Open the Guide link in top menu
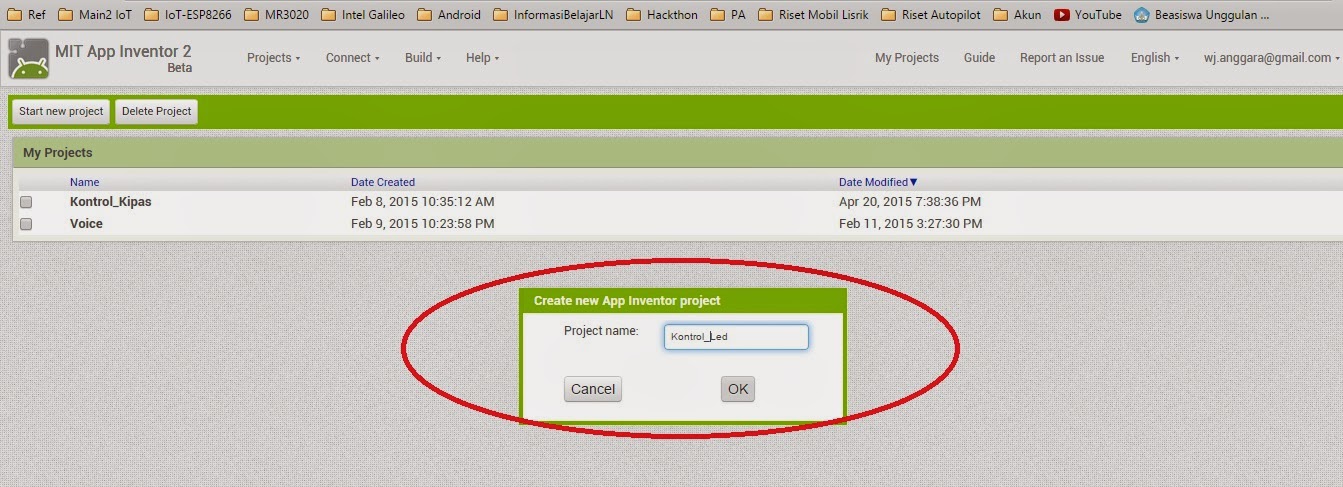 (x=979, y=58)
